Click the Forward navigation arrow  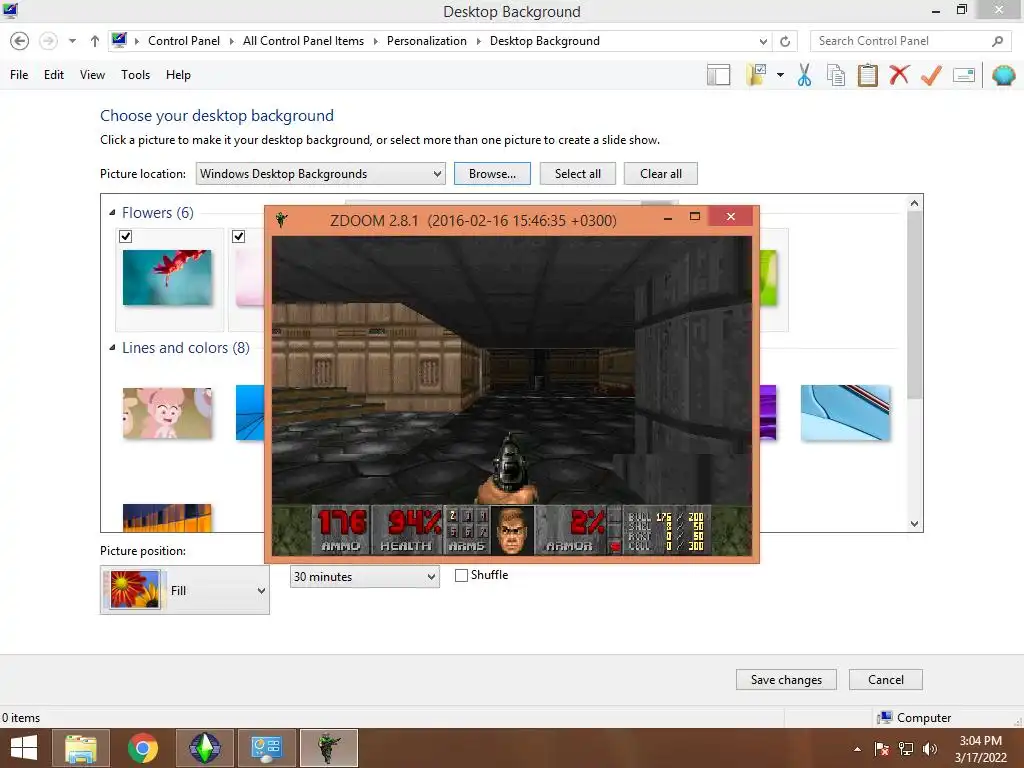point(48,41)
